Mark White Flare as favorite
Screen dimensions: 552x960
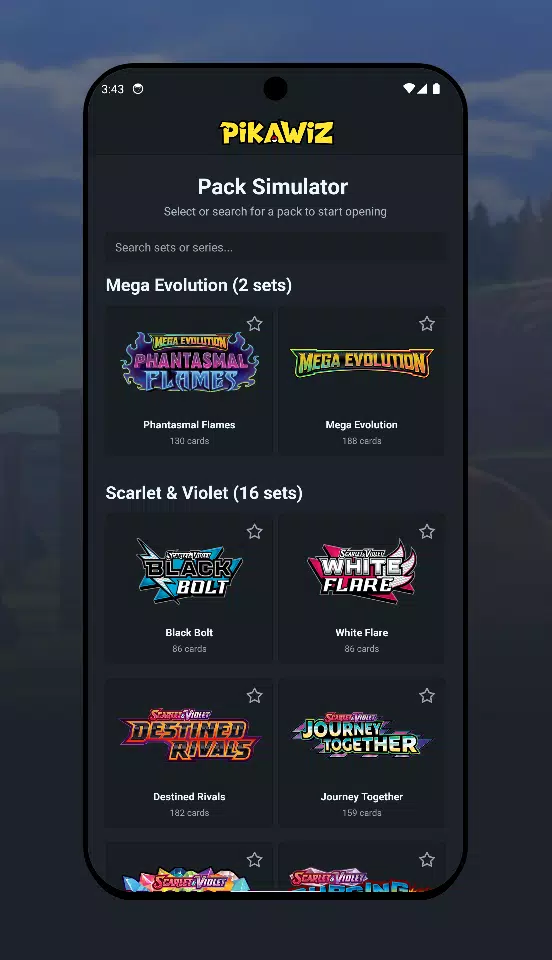tap(427, 531)
